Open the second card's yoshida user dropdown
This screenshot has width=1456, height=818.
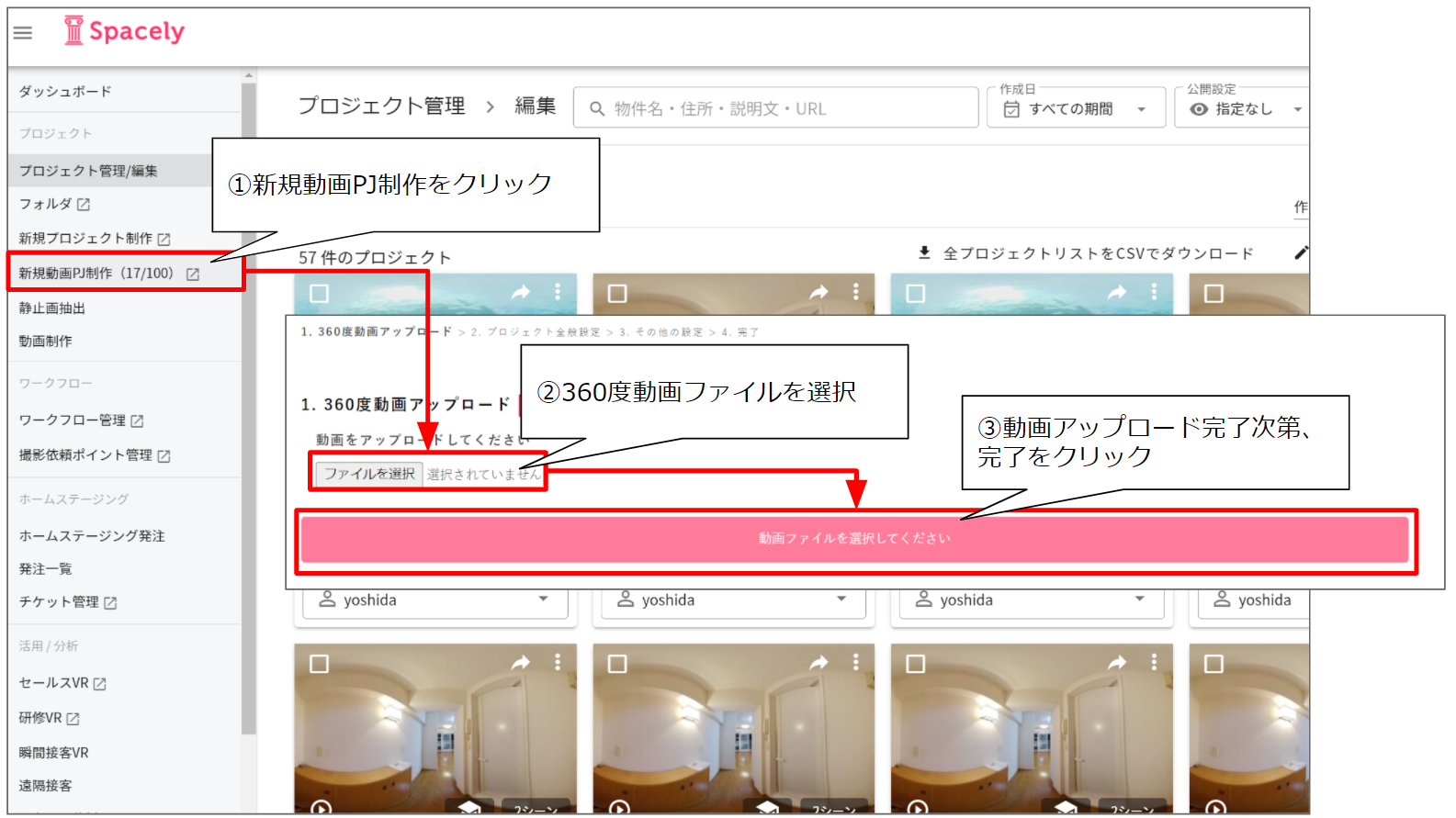(733, 600)
